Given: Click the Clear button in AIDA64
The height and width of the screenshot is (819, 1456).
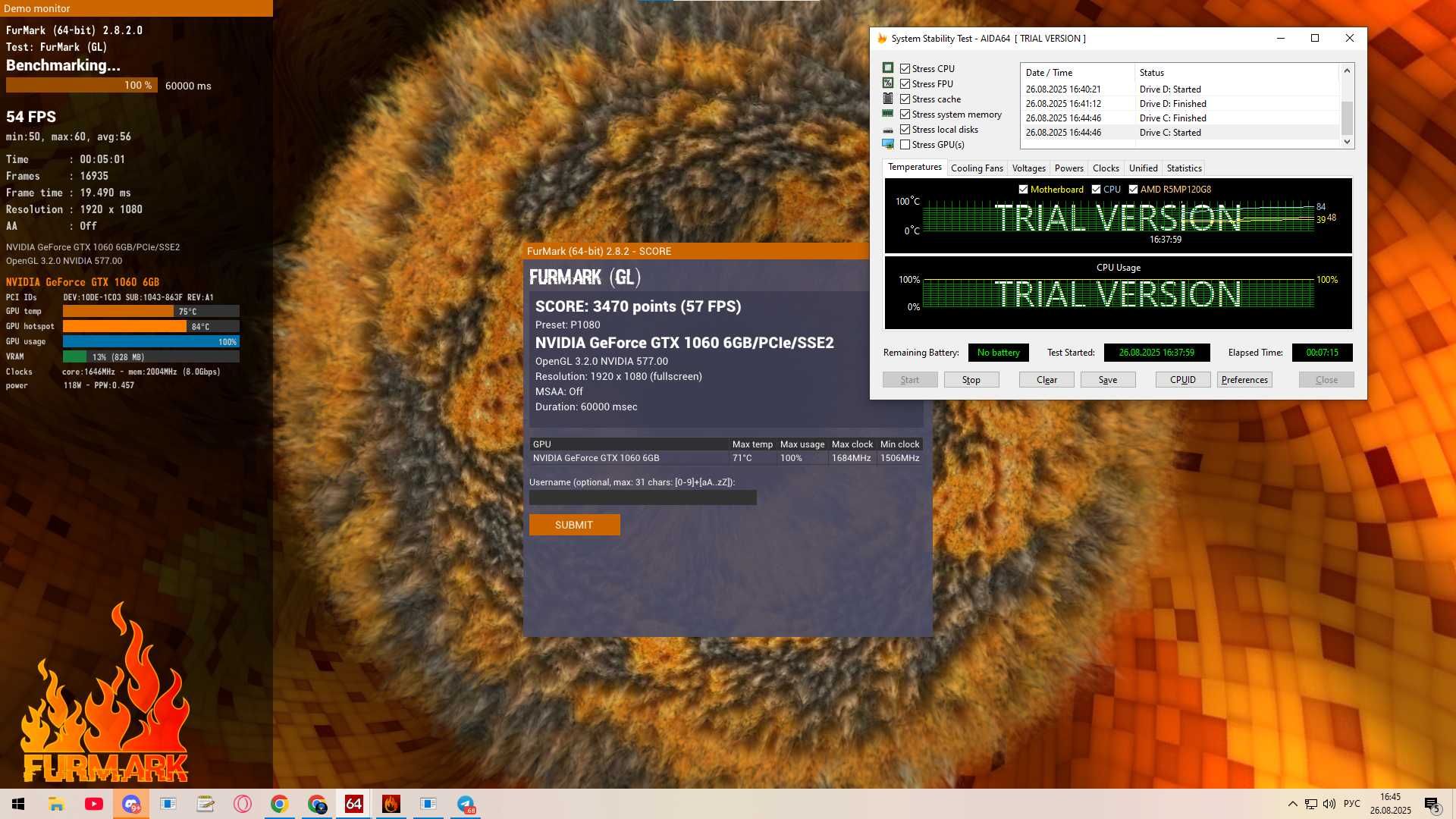Looking at the screenshot, I should click(1046, 380).
